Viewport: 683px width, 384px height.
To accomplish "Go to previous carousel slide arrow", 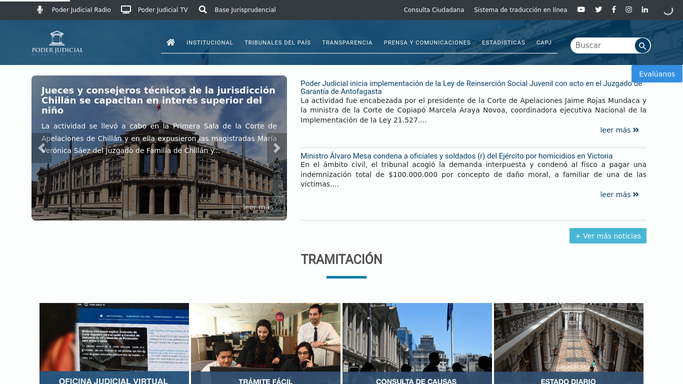I will [x=42, y=148].
